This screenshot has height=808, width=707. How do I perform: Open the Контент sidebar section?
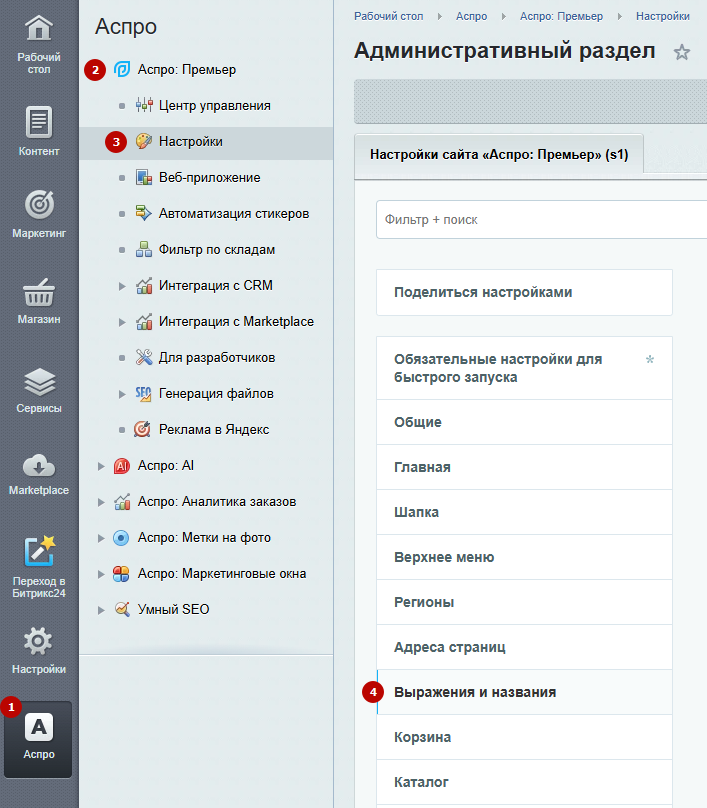point(39,131)
